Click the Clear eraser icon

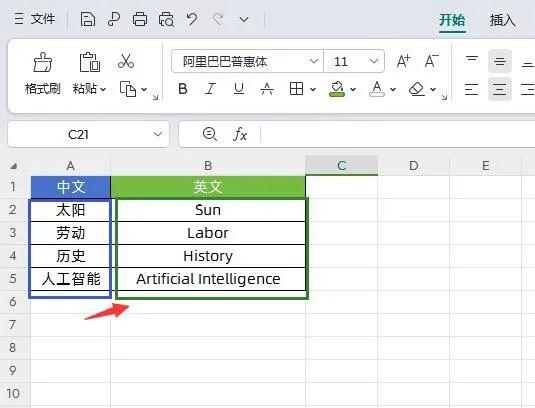click(x=417, y=89)
